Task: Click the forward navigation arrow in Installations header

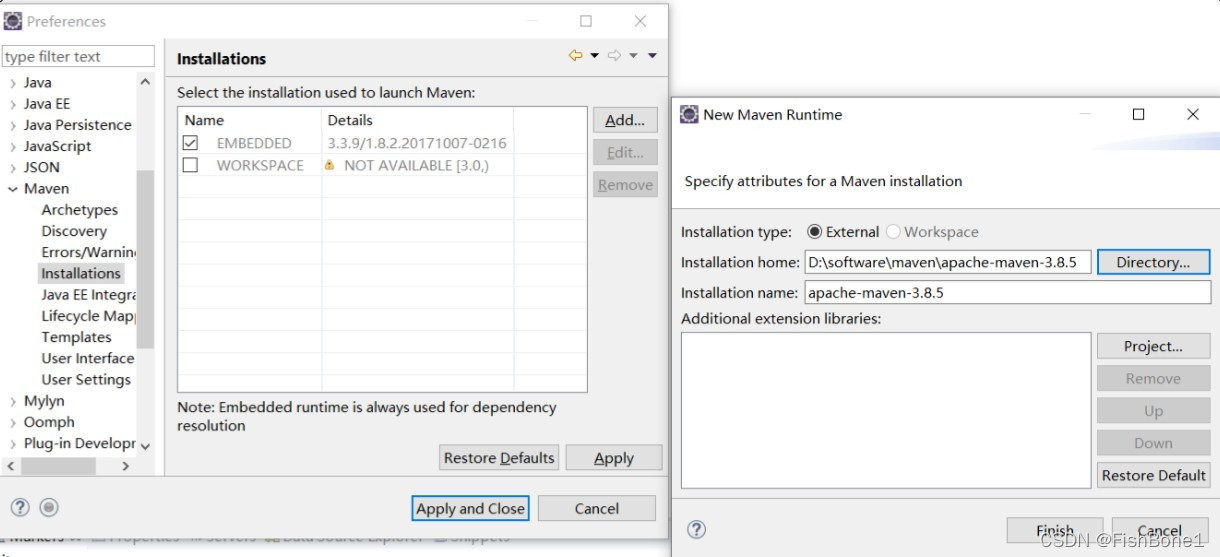Action: (x=614, y=56)
